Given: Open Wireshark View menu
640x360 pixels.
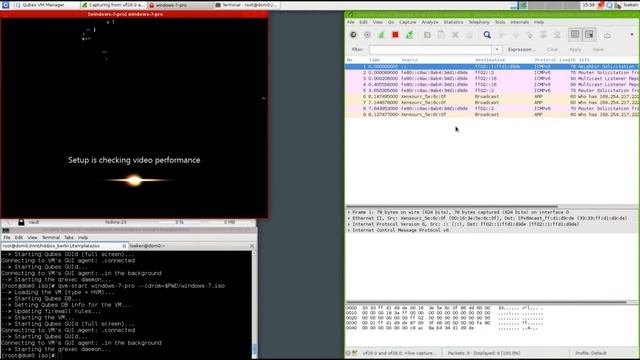Looking at the screenshot, I should coord(378,22).
